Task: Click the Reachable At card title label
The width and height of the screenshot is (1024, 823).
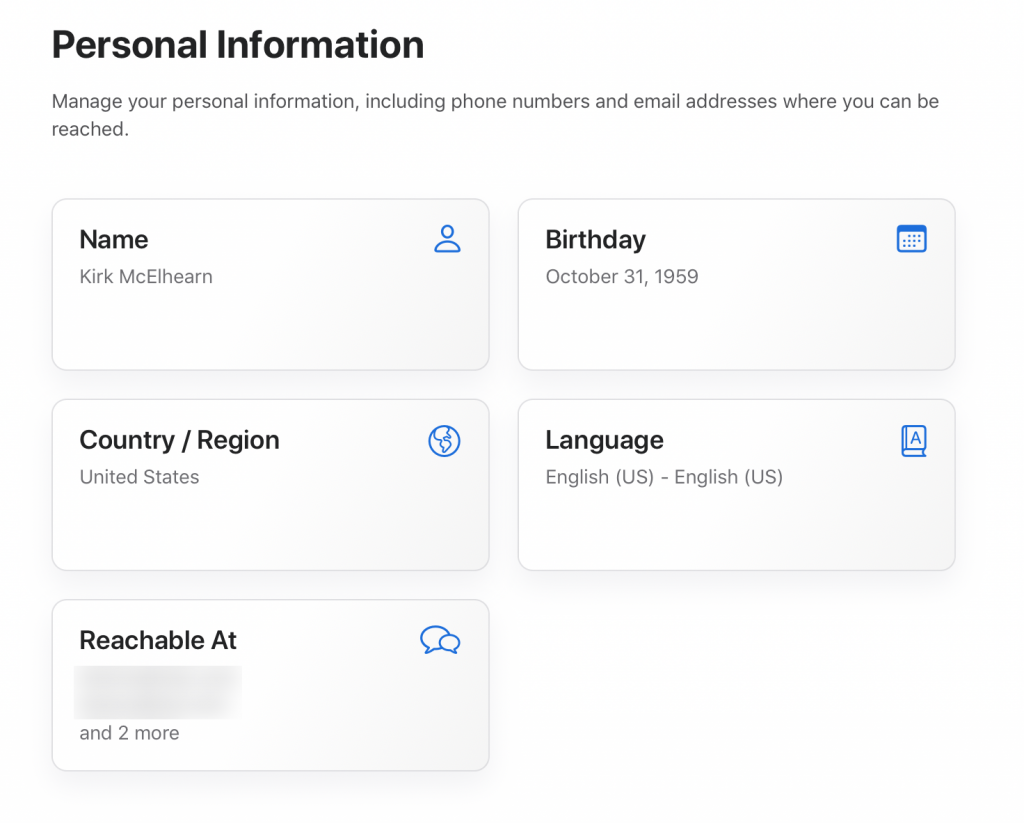Action: pyautogui.click(x=157, y=640)
